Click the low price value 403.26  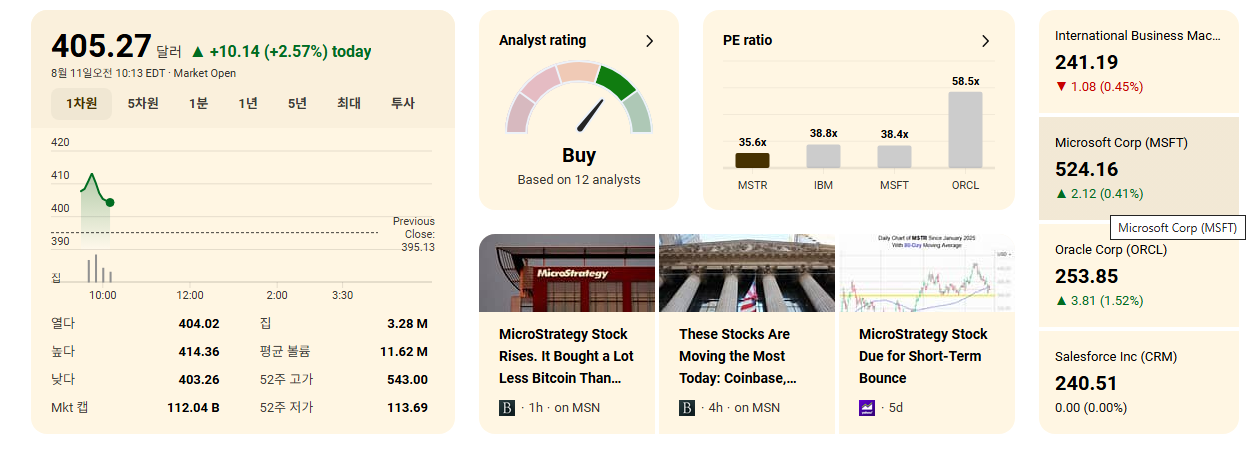(198, 380)
